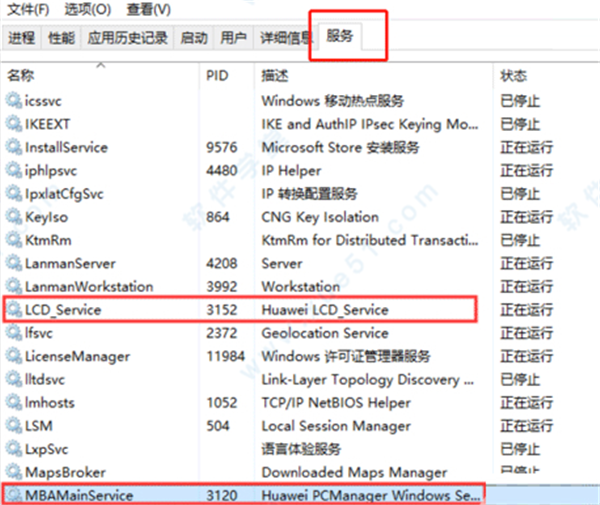This screenshot has width=600, height=505.
Task: Switch to the 进程 tab
Action: (22, 38)
